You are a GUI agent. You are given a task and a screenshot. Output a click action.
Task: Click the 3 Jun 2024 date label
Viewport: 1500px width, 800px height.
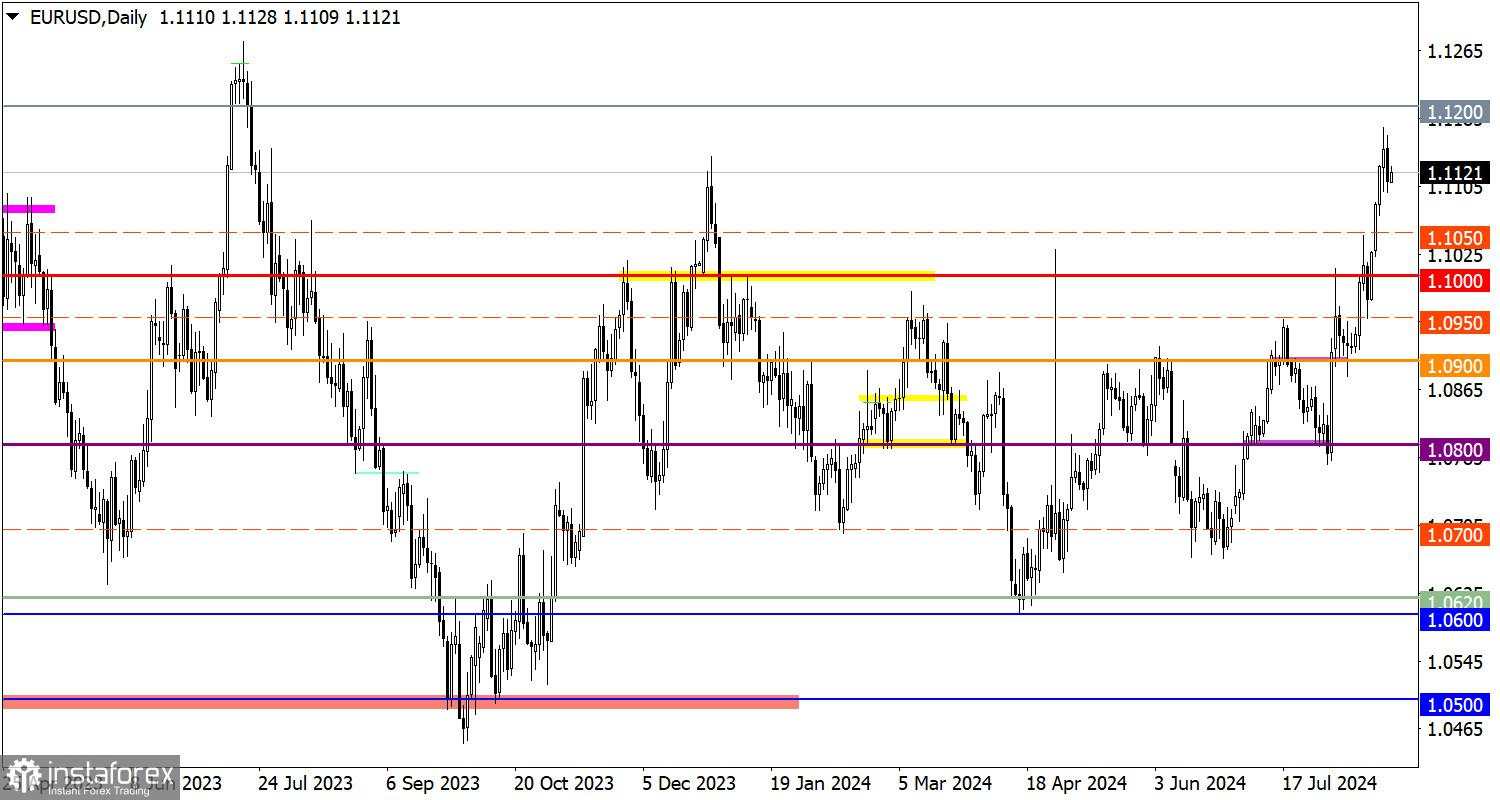[1200, 782]
